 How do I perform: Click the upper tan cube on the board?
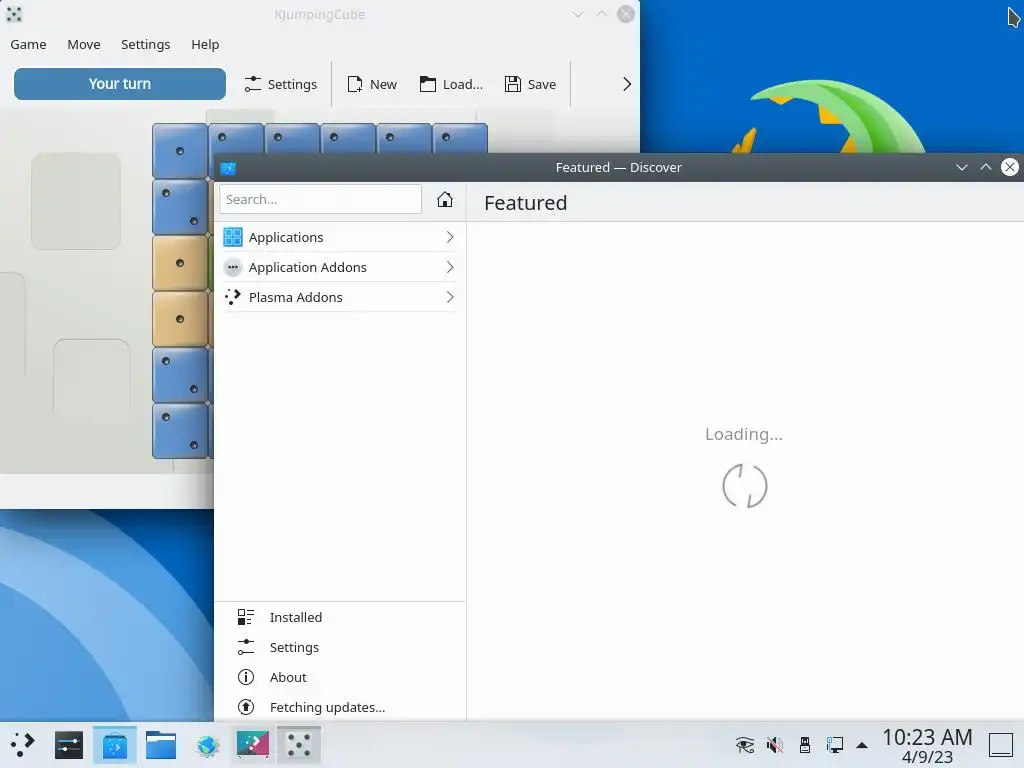pyautogui.click(x=180, y=263)
